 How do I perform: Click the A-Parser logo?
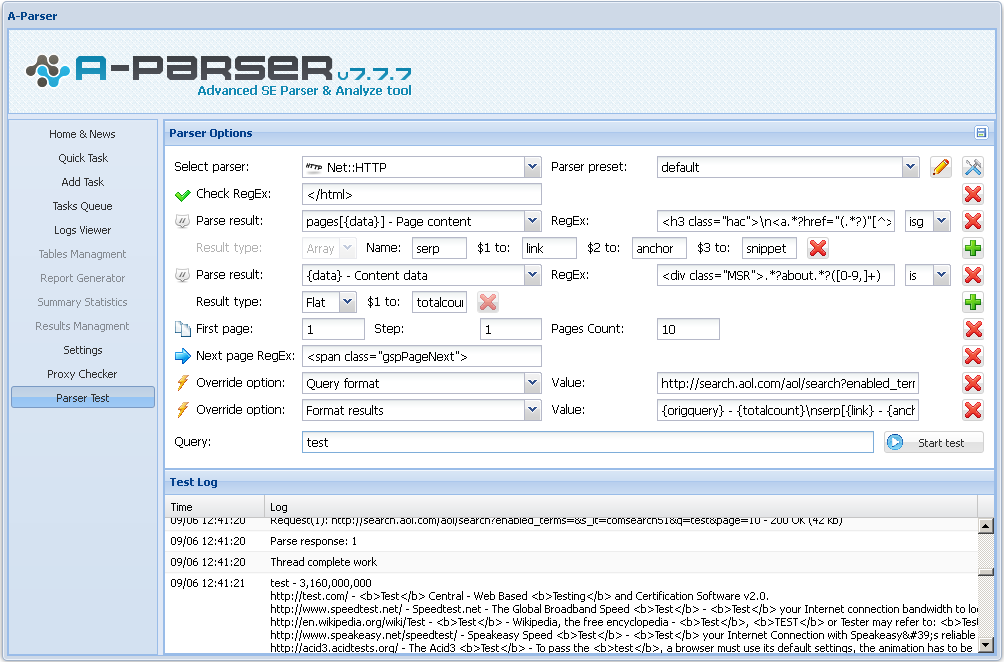(218, 74)
